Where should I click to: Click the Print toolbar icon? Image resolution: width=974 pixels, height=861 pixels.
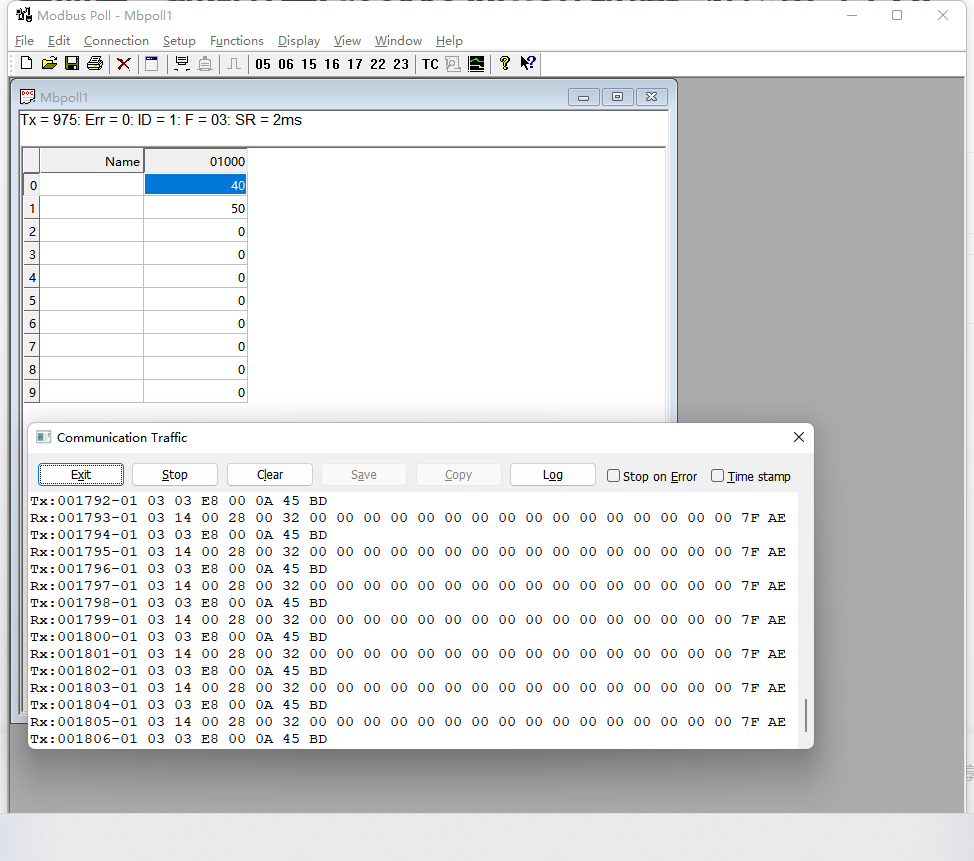[95, 63]
